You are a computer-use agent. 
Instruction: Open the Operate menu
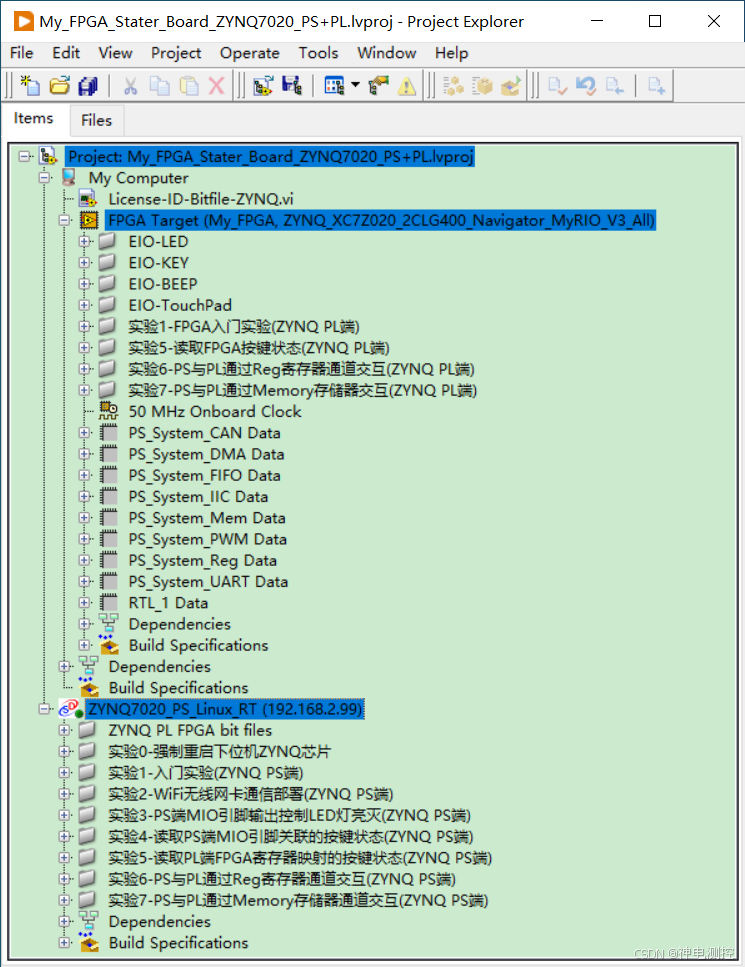[x=250, y=53]
